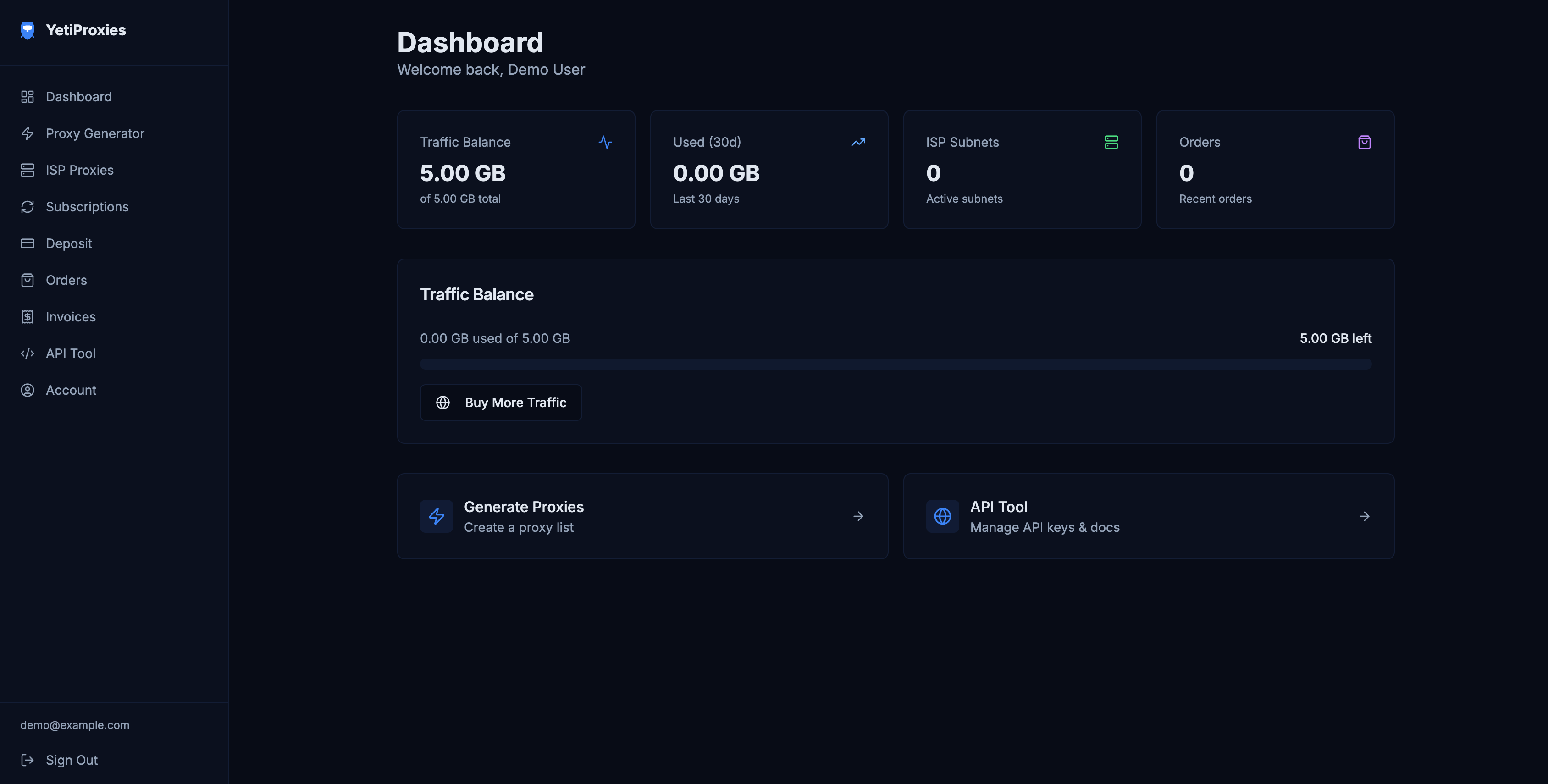This screenshot has height=784, width=1548.
Task: Click the lightning icon on Generate Proxies card
Action: (436, 516)
